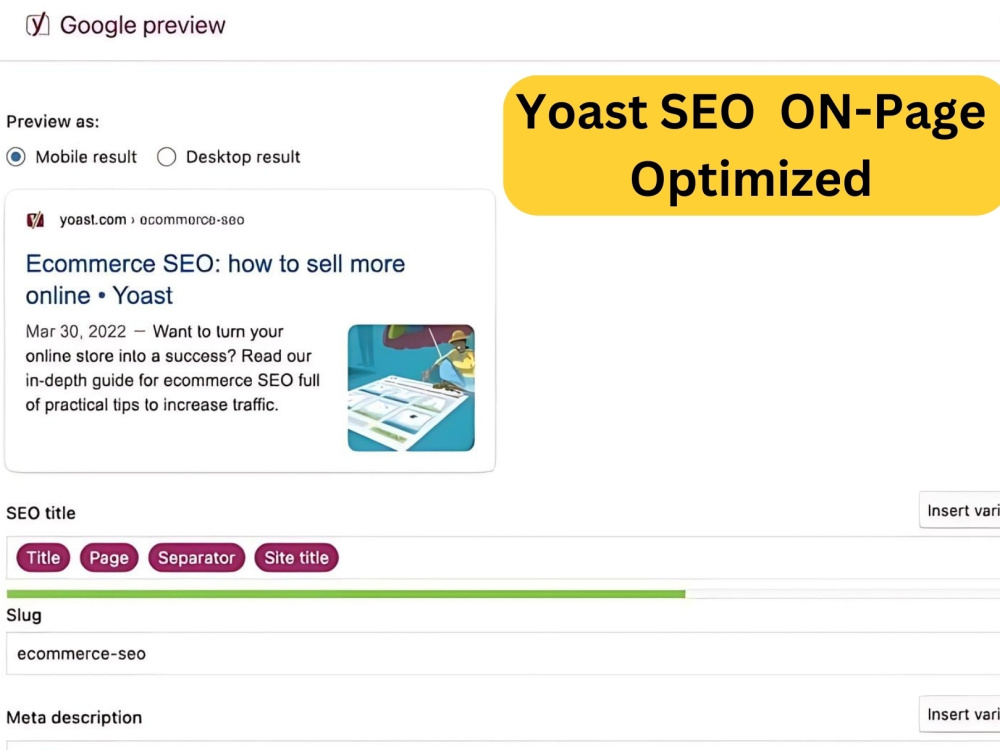Viewport: 1000px width, 750px height.
Task: Open Insert variable for SEO title
Action: (960, 510)
